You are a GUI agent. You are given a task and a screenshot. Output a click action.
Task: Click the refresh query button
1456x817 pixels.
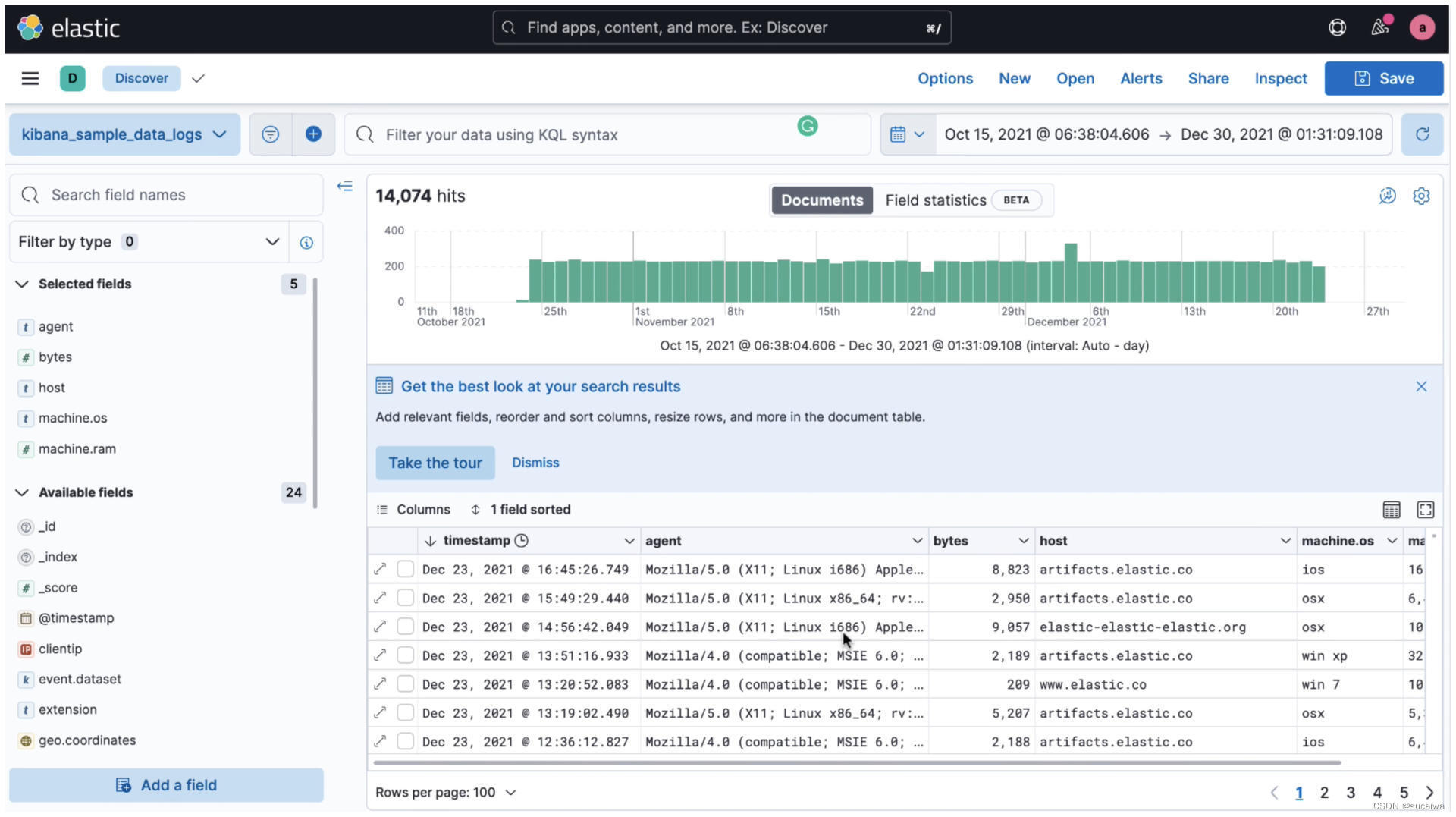tap(1422, 134)
